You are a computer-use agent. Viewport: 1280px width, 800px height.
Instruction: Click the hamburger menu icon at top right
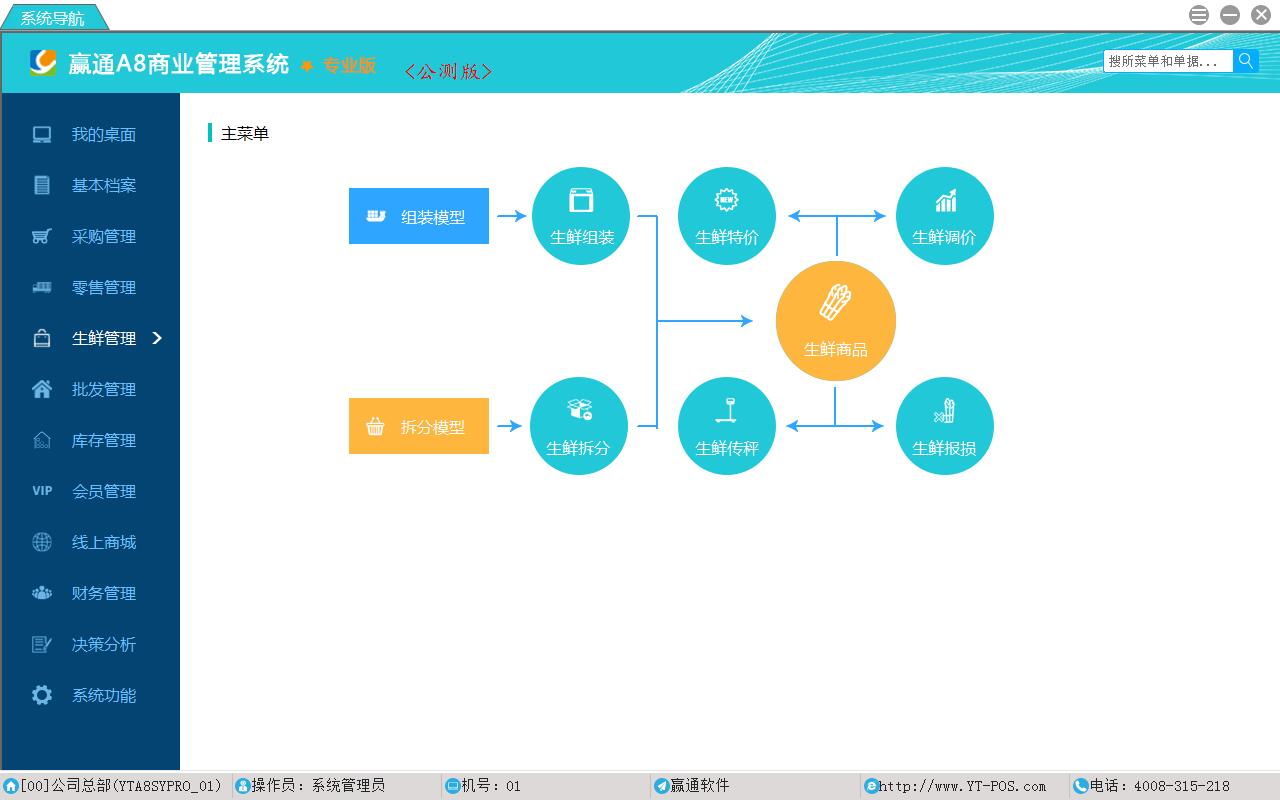(1199, 15)
